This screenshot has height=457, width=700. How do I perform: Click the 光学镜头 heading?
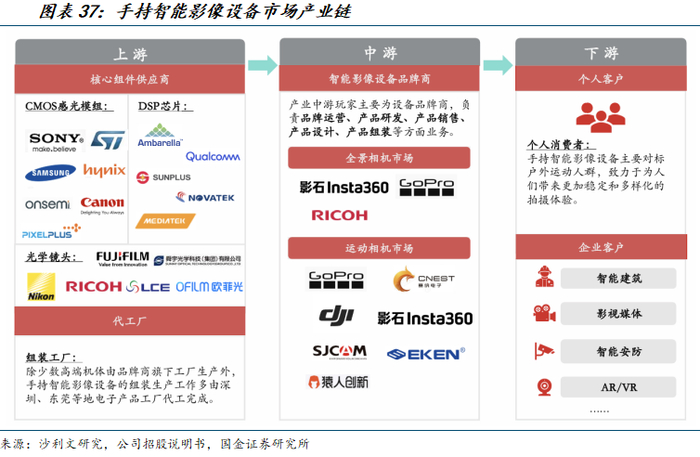(x=54, y=257)
